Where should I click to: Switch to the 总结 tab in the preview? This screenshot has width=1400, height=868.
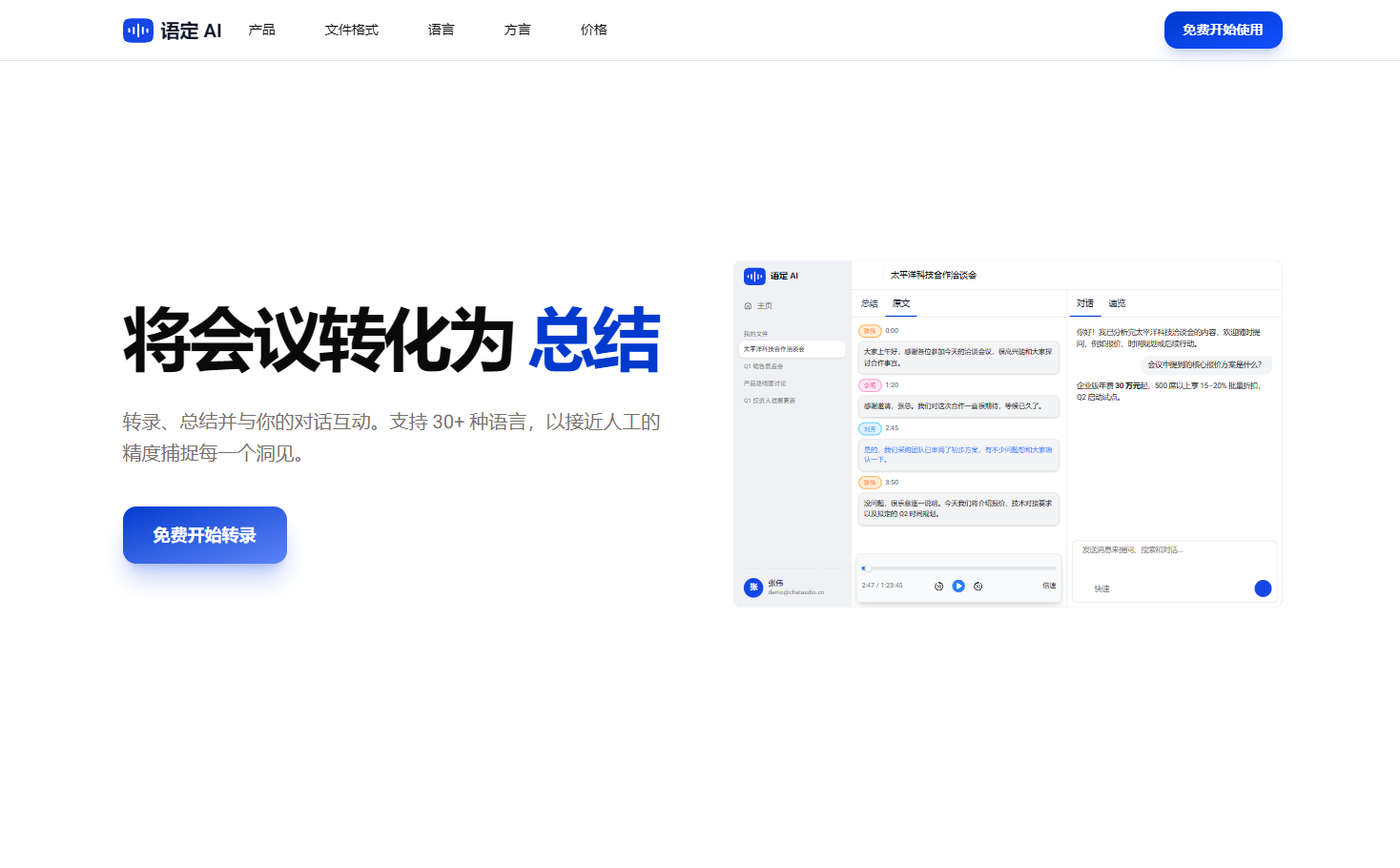[x=870, y=303]
